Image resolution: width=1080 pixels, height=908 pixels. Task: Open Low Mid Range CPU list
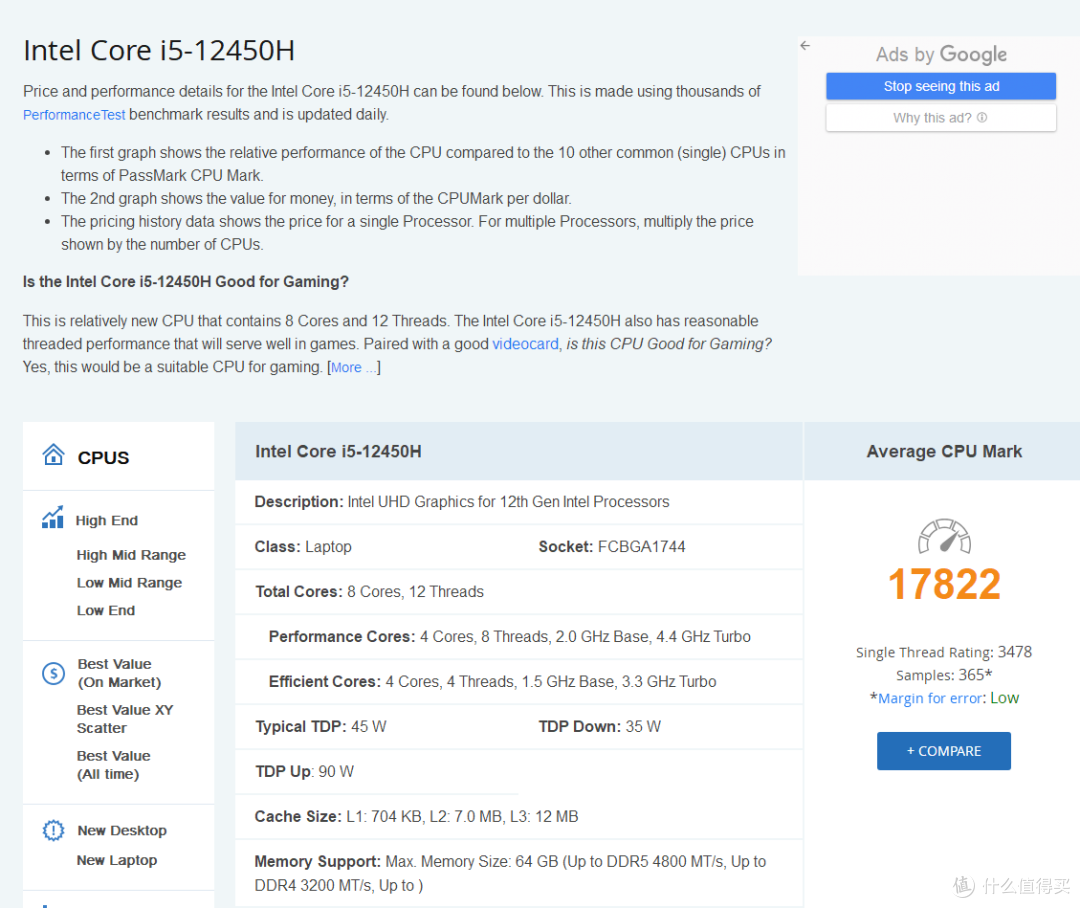(x=129, y=583)
